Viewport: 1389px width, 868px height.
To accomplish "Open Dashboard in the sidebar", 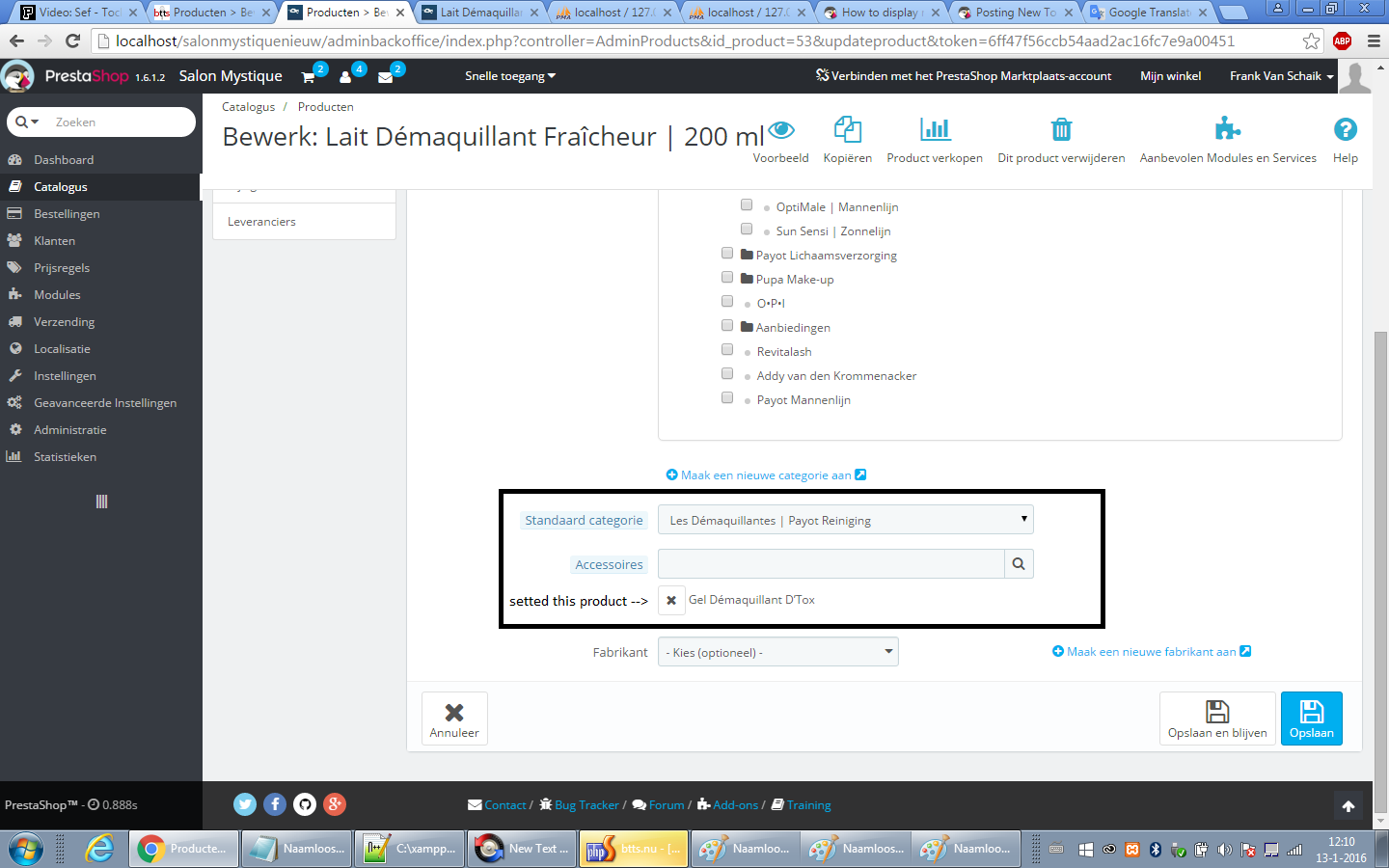I will (x=100, y=160).
